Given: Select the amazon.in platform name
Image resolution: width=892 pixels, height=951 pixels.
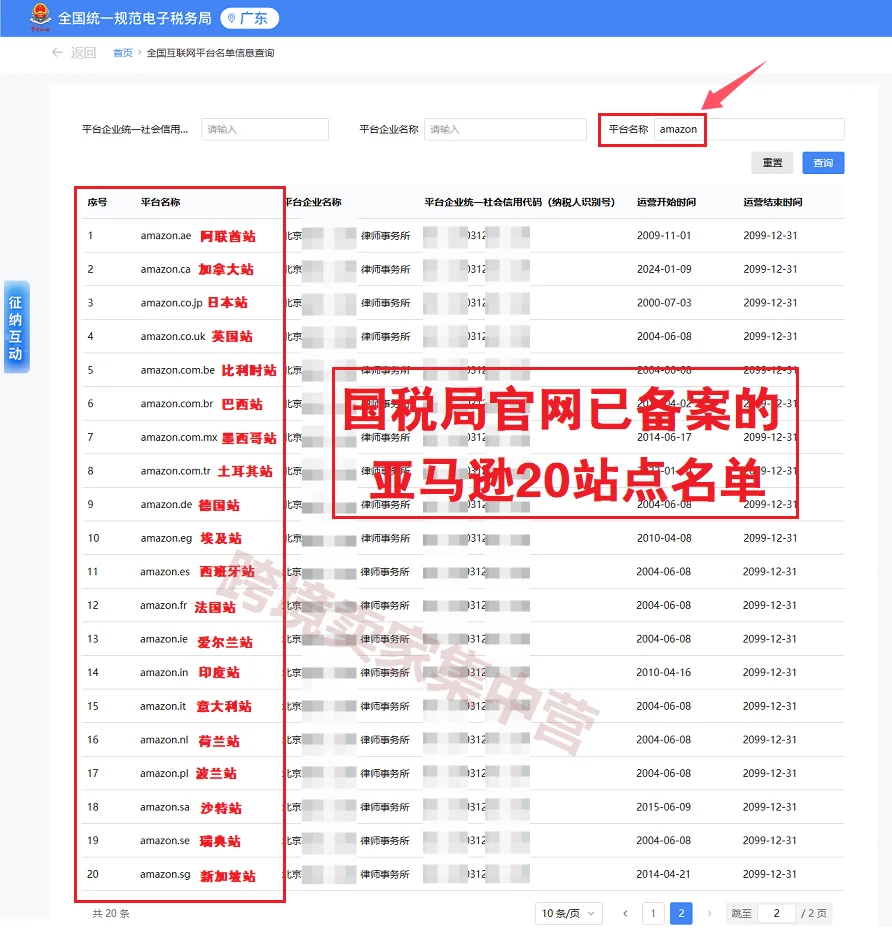Looking at the screenshot, I should click(x=164, y=673).
